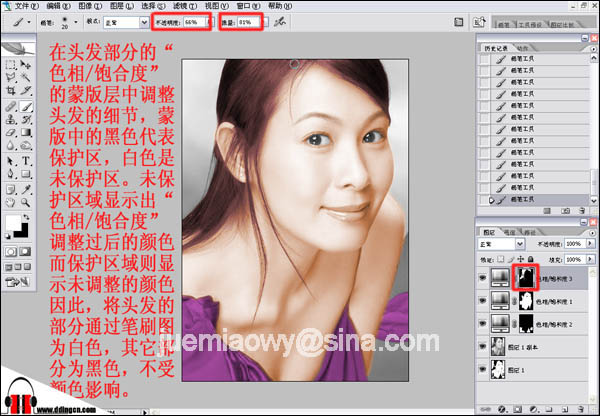This screenshot has height=416, width=600.
Task: Open the 编辑 menu
Action: tap(58, 6)
